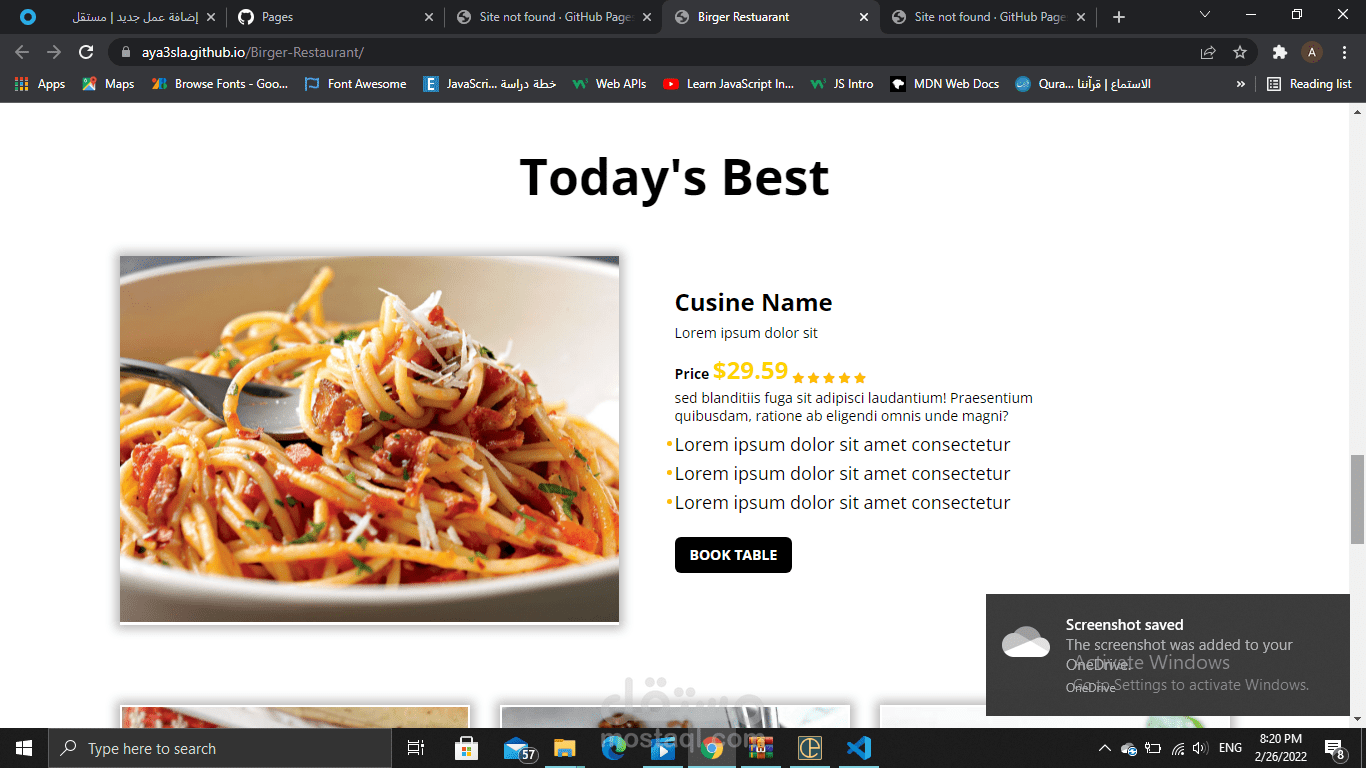This screenshot has height=768, width=1366.
Task: Share this page via address bar icon
Action: click(1208, 52)
